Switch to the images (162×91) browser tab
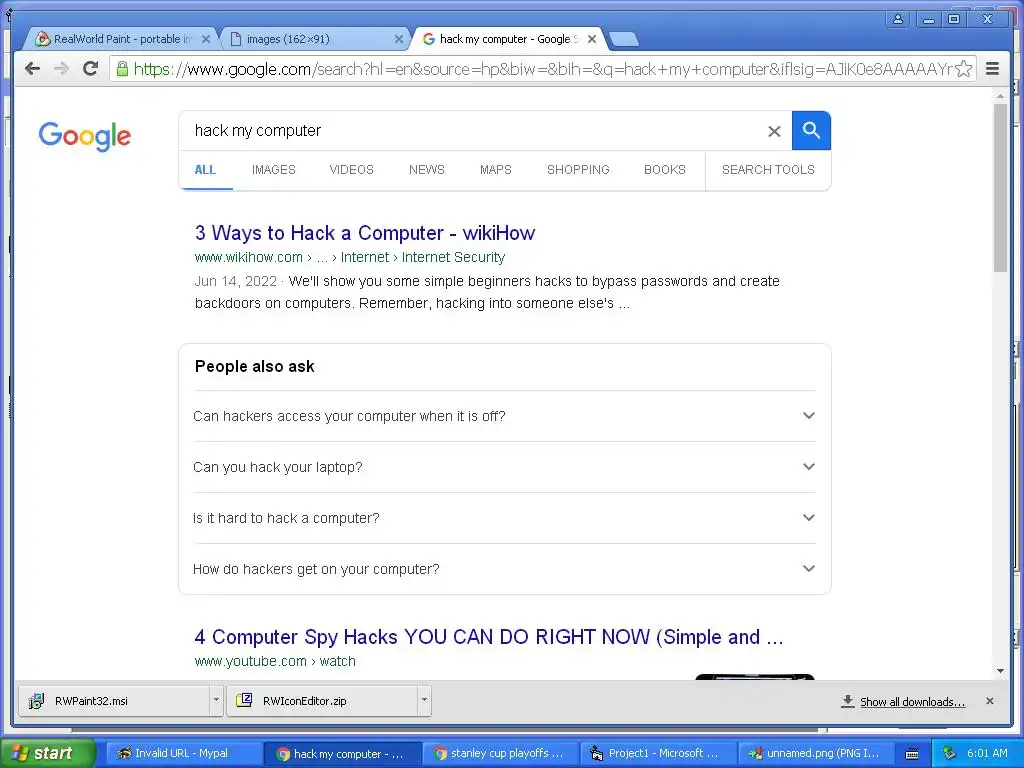This screenshot has height=768, width=1024. [313, 39]
